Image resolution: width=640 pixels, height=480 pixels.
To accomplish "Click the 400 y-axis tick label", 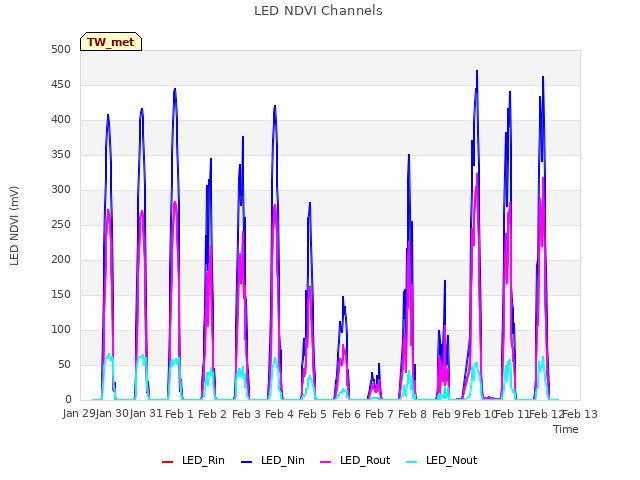I will pyautogui.click(x=61, y=120).
